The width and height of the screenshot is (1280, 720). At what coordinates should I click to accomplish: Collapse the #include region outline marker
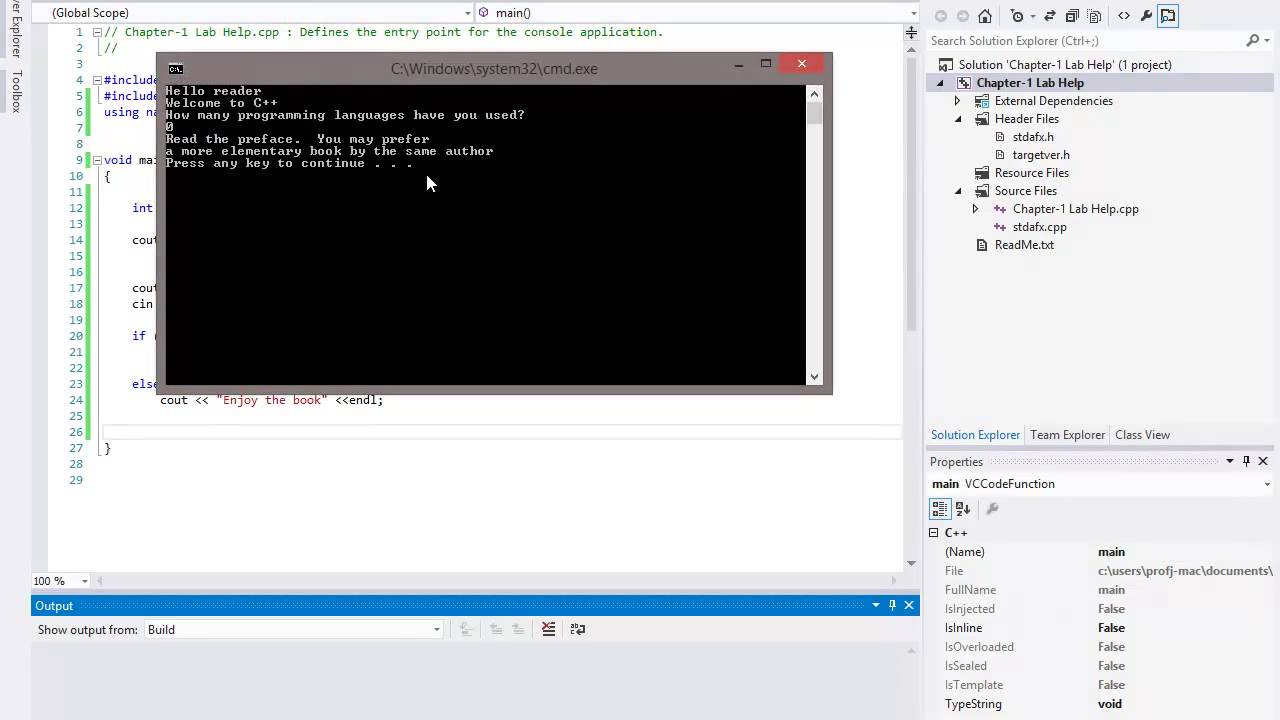click(x=97, y=80)
